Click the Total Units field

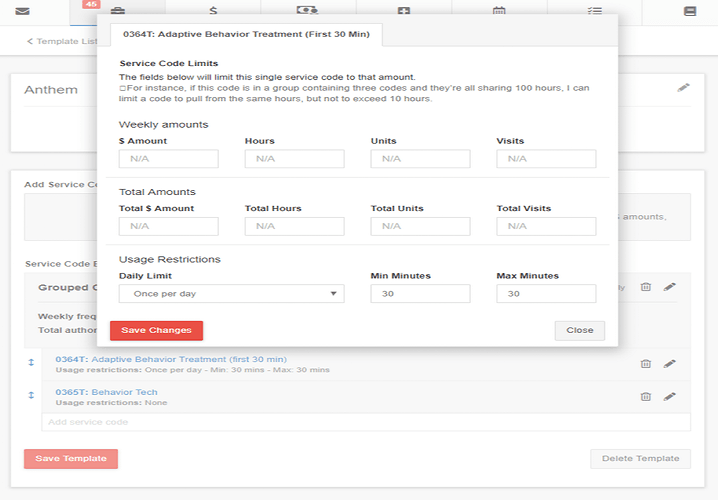[420, 226]
